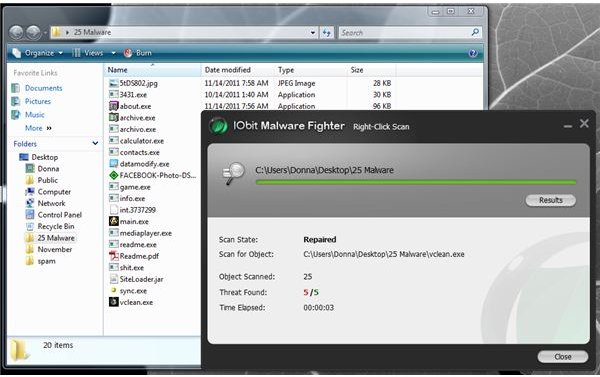Click the scan progress bar
Screen dimensions: 600x377
coord(416,183)
